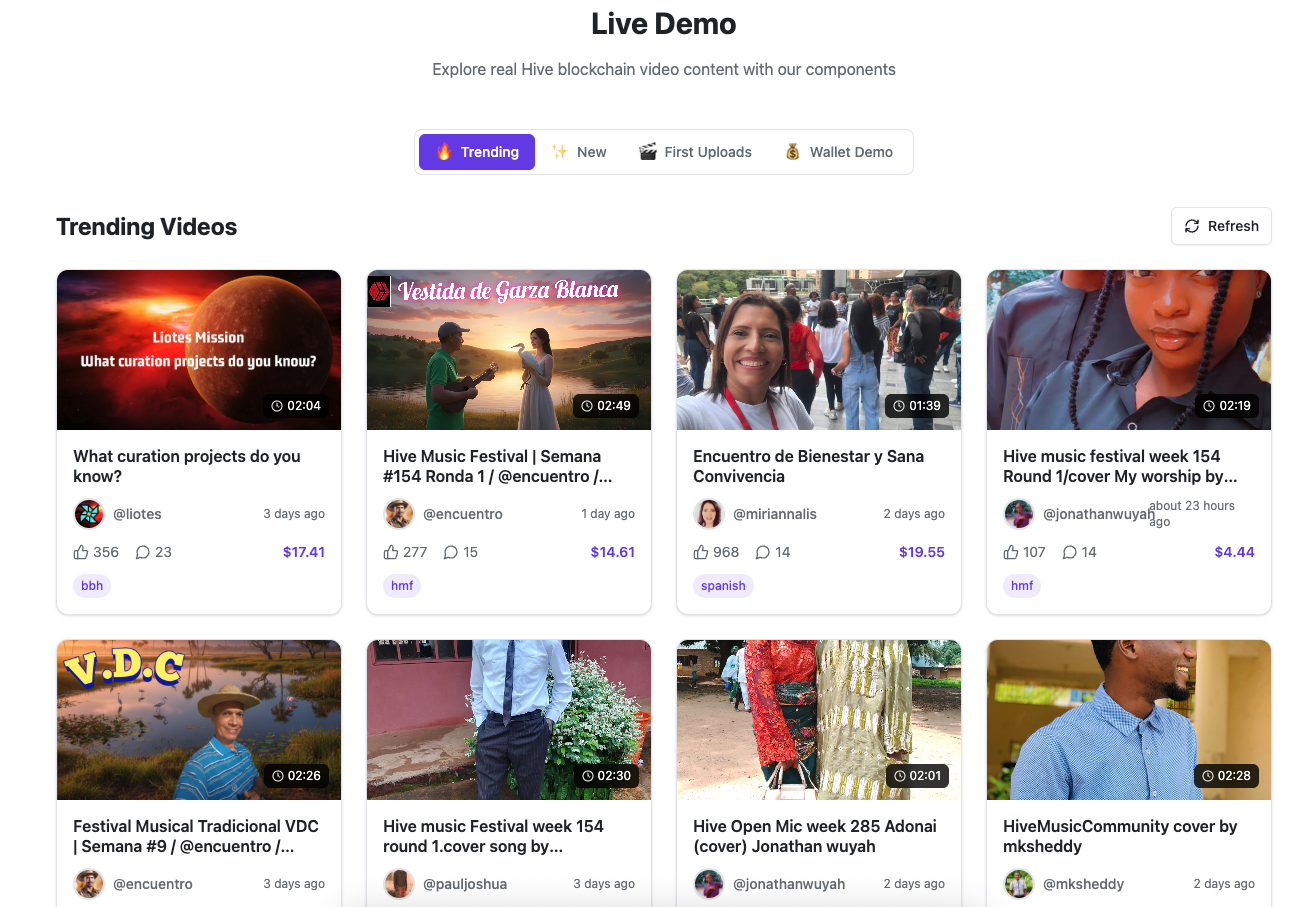Click jonathanwuyah avatar on worship cover card

pyautogui.click(x=1019, y=514)
